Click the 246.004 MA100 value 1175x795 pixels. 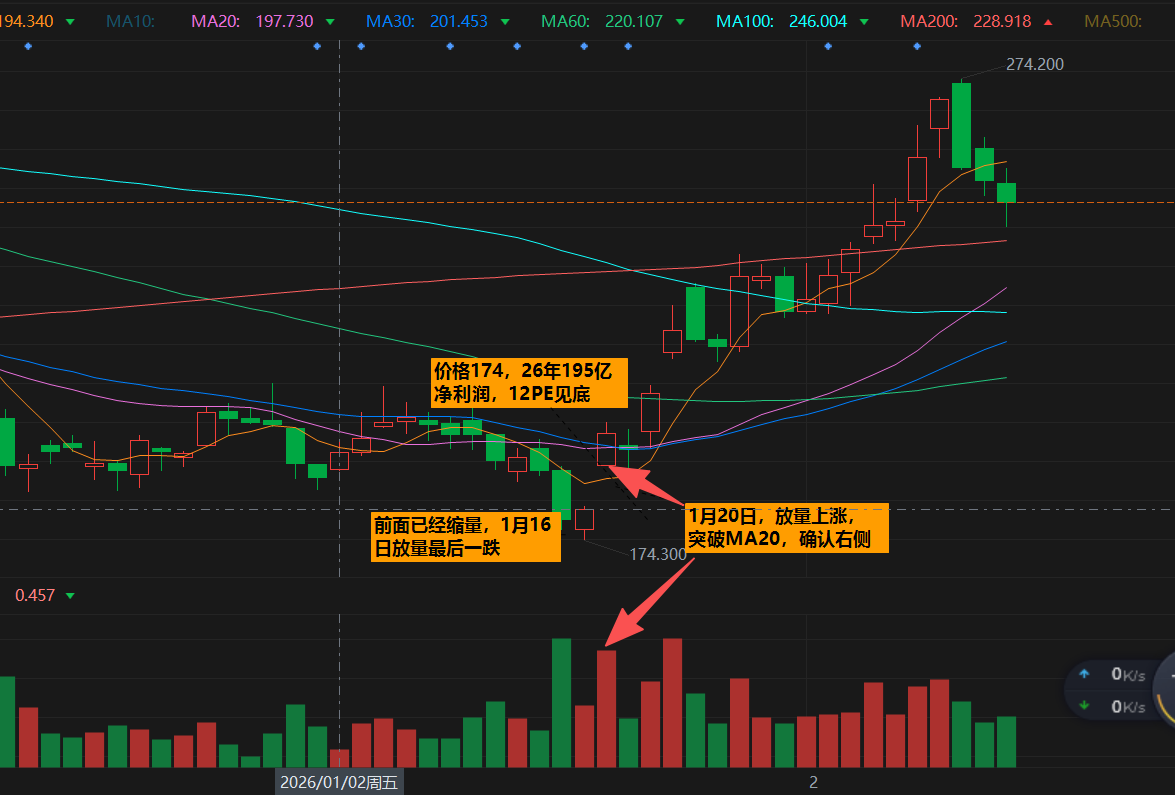(818, 22)
